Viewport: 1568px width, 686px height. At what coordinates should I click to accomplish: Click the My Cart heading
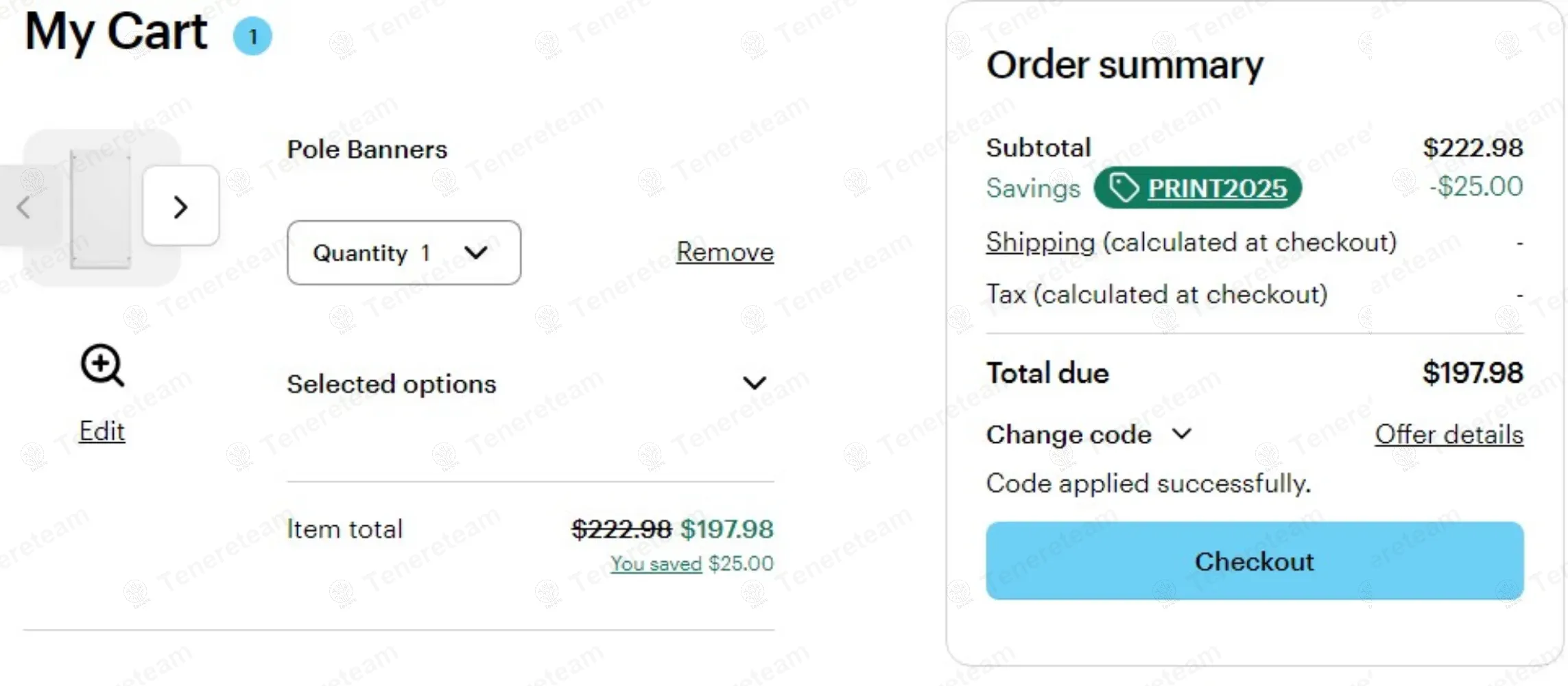pos(116,32)
